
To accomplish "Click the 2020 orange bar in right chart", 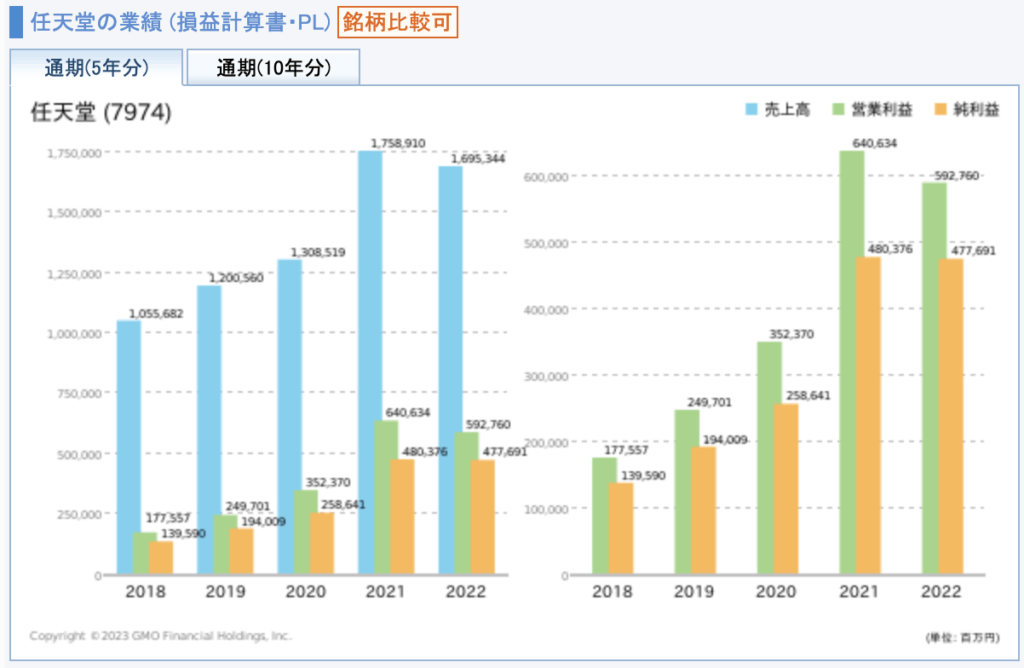I will tap(786, 489).
